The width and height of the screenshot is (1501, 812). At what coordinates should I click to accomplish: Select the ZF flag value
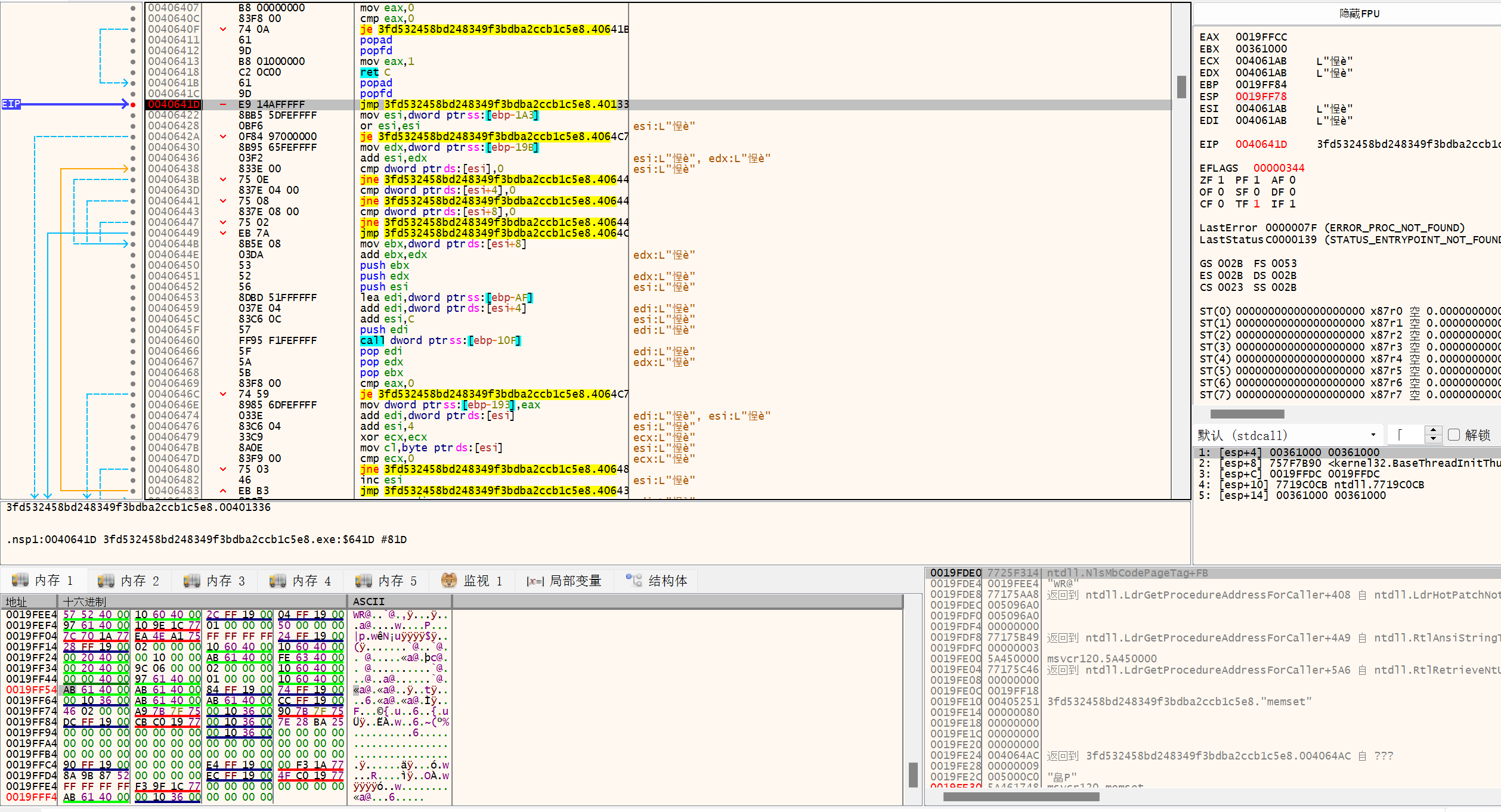point(1221,180)
